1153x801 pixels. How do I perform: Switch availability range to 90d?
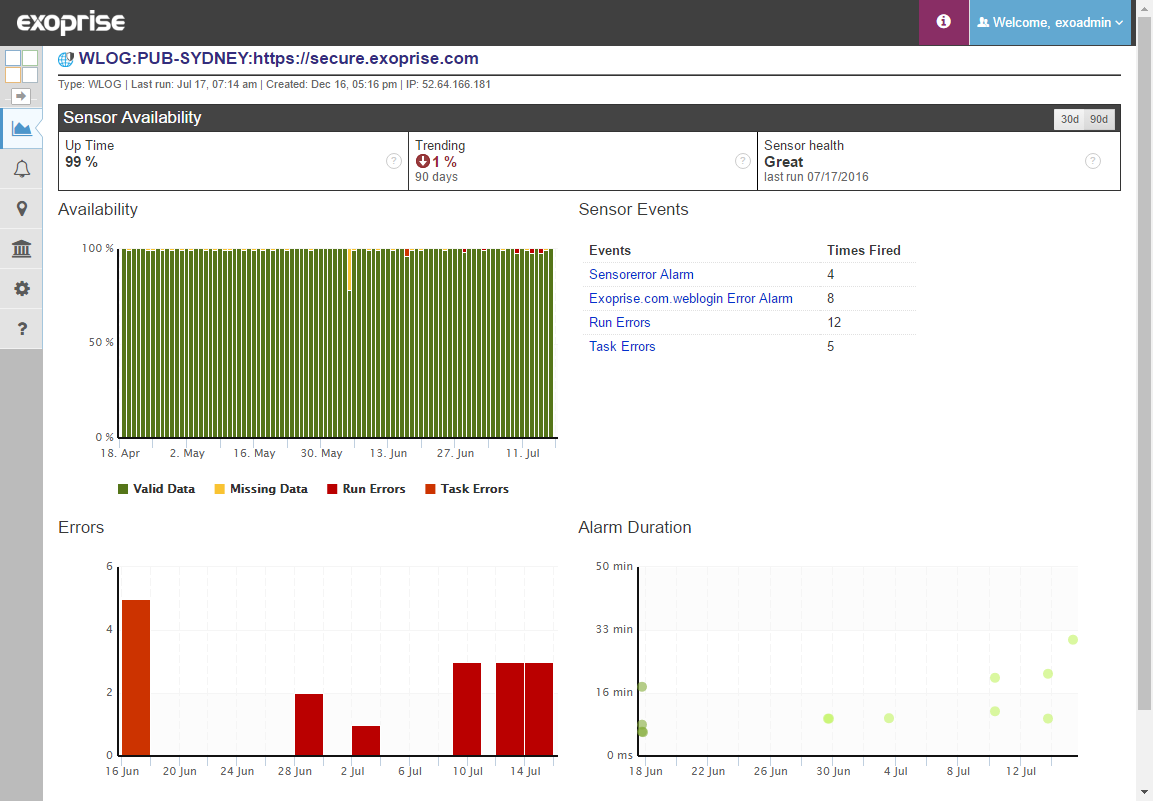[x=1099, y=119]
